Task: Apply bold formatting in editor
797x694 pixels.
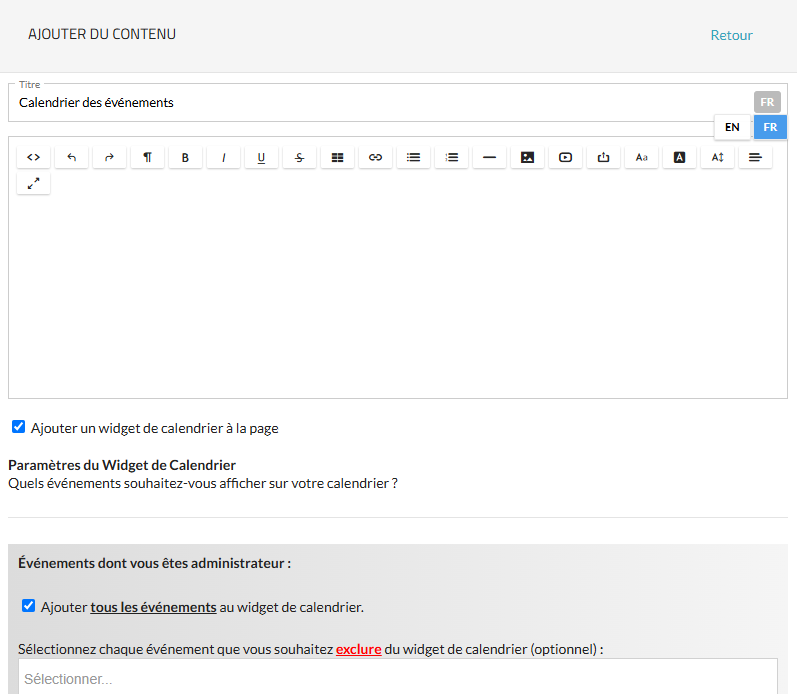Action: tap(185, 157)
